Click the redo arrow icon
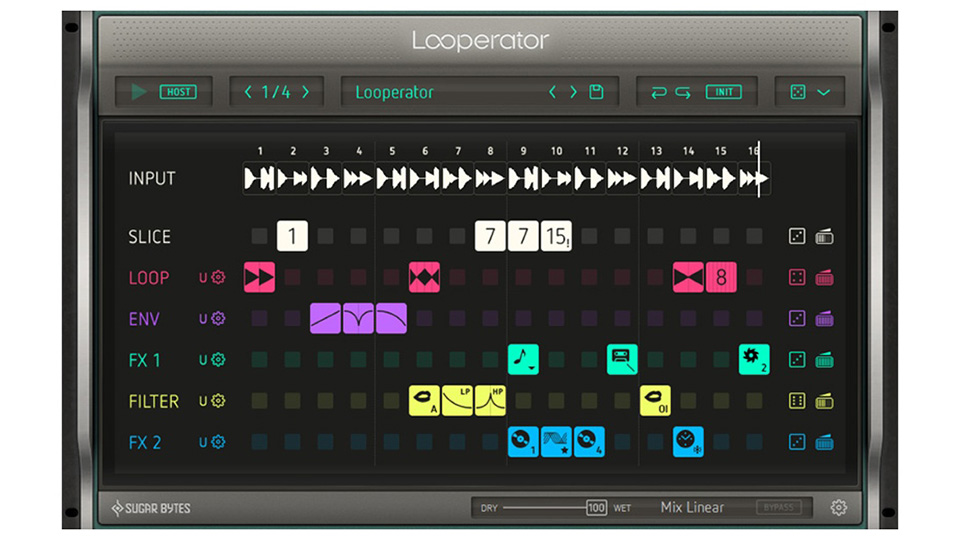The height and width of the screenshot is (540, 960). pyautogui.click(x=683, y=92)
